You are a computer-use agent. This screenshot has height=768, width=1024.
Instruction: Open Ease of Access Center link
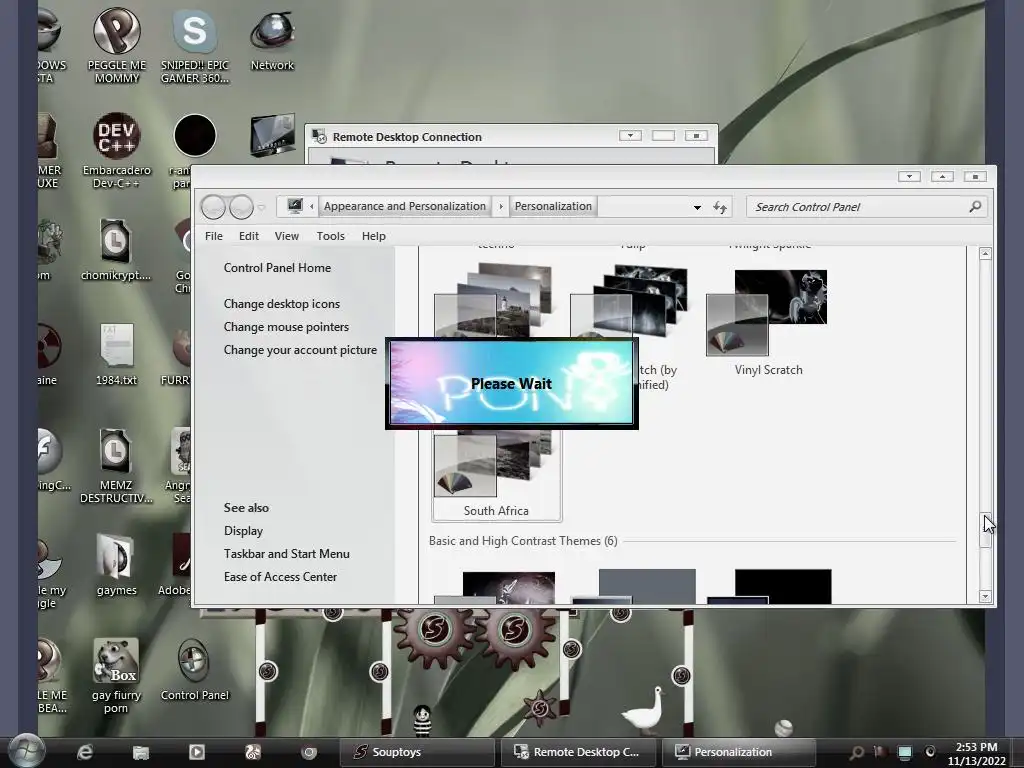click(280, 577)
